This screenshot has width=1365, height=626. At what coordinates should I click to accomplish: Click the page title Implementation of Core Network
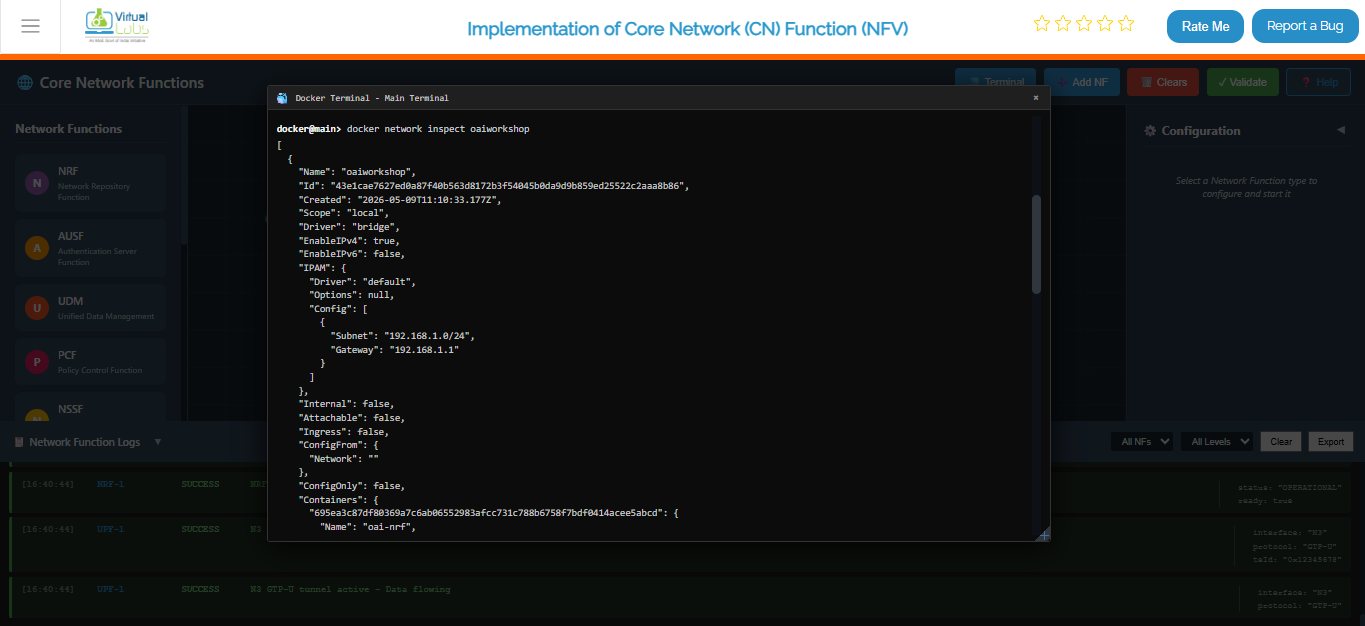(x=687, y=28)
